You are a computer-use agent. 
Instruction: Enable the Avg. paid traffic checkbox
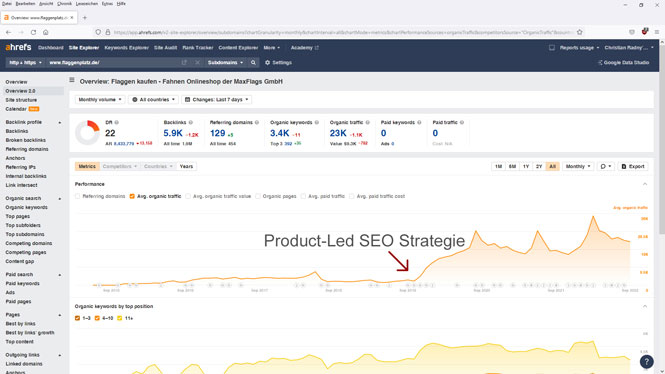[303, 196]
